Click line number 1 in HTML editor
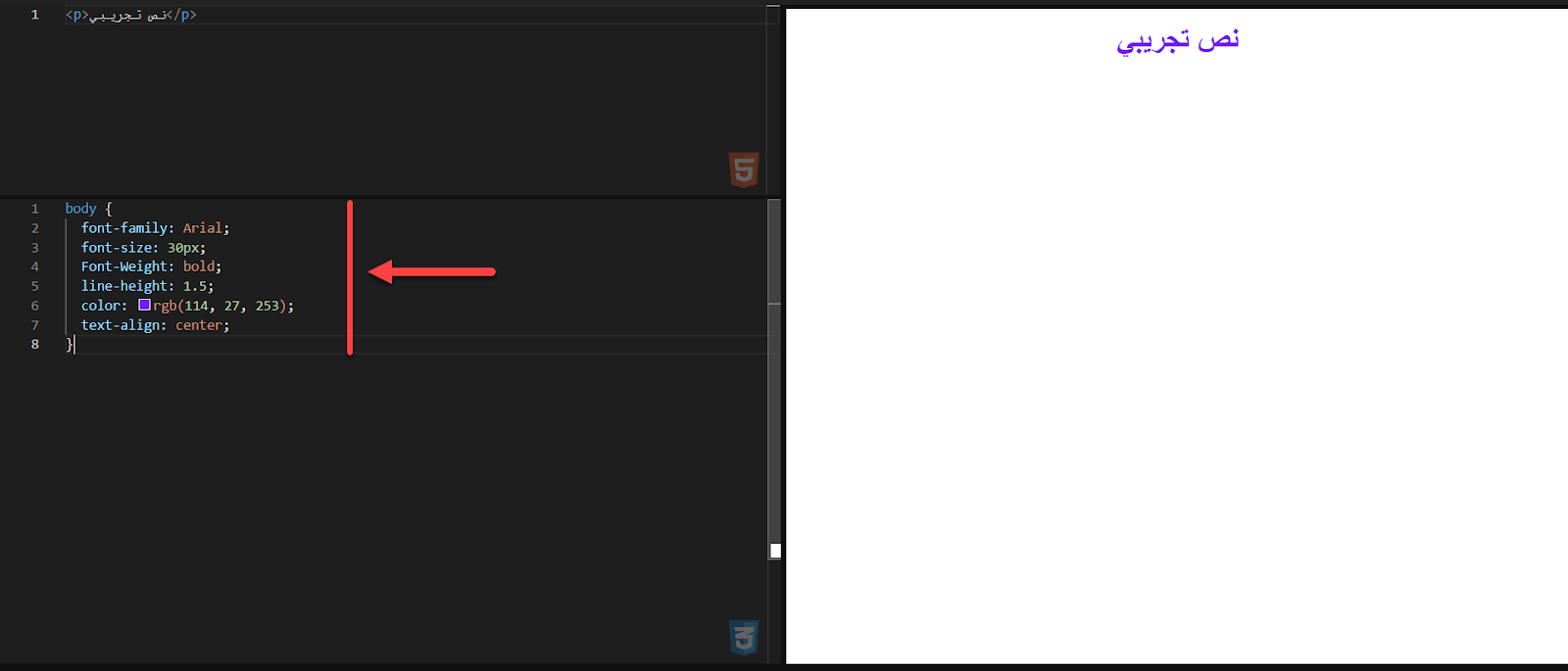The image size is (1568, 671). click(35, 15)
